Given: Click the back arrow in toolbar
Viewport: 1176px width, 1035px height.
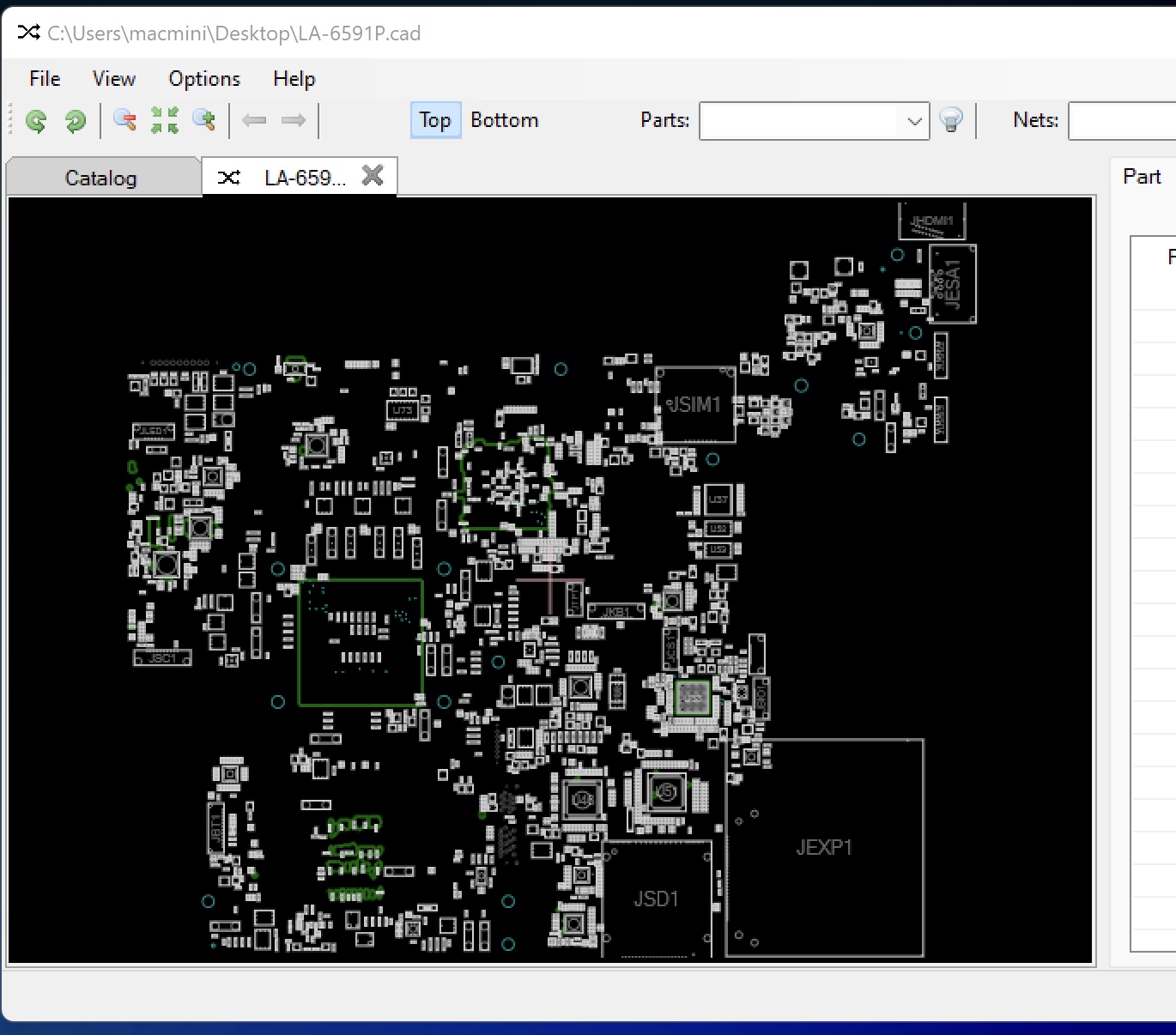Looking at the screenshot, I should click(254, 120).
